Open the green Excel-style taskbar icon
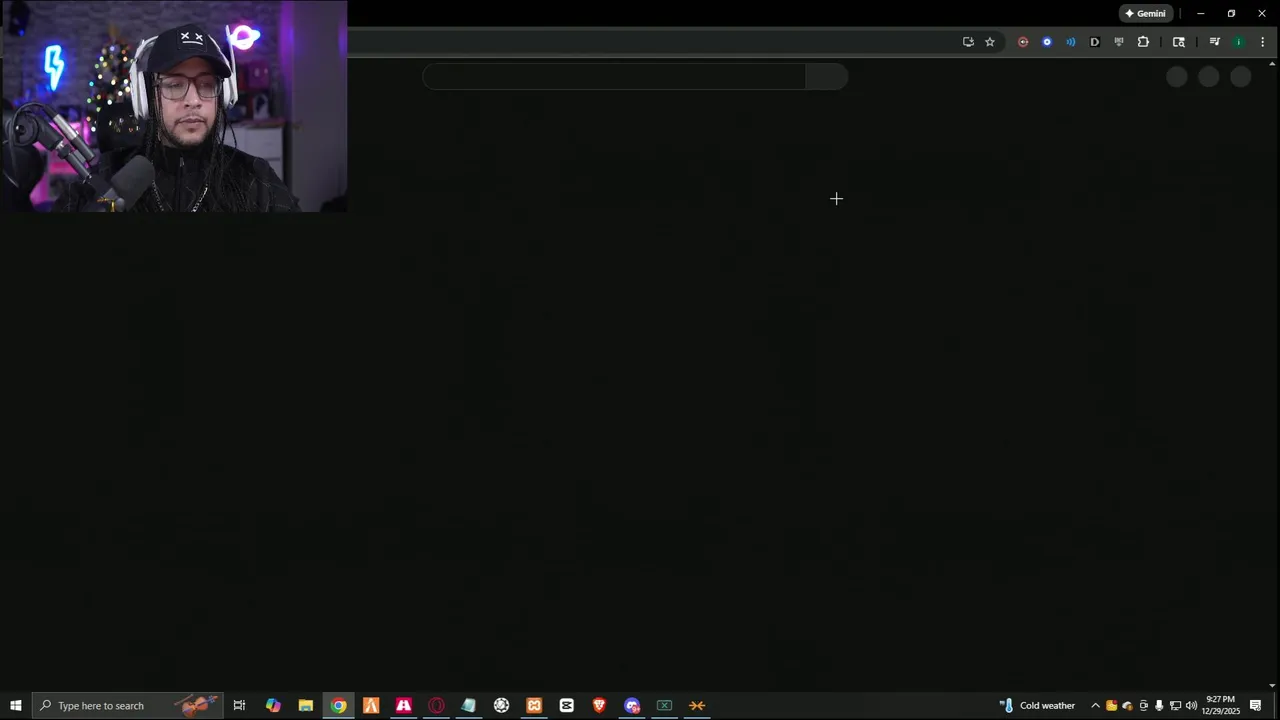This screenshot has height=720, width=1280. pyautogui.click(x=664, y=706)
